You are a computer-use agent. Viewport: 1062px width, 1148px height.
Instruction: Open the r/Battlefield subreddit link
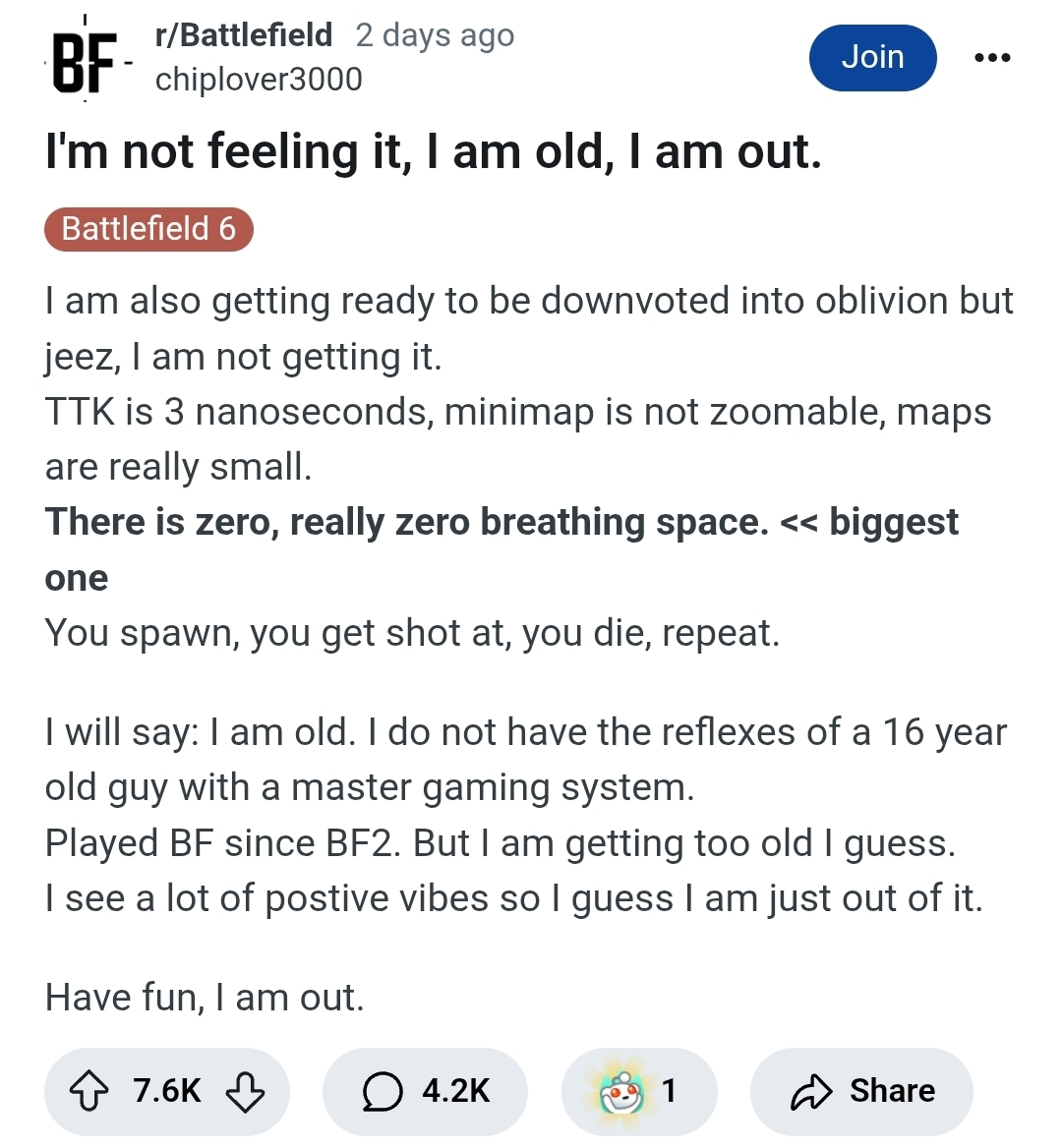[244, 35]
